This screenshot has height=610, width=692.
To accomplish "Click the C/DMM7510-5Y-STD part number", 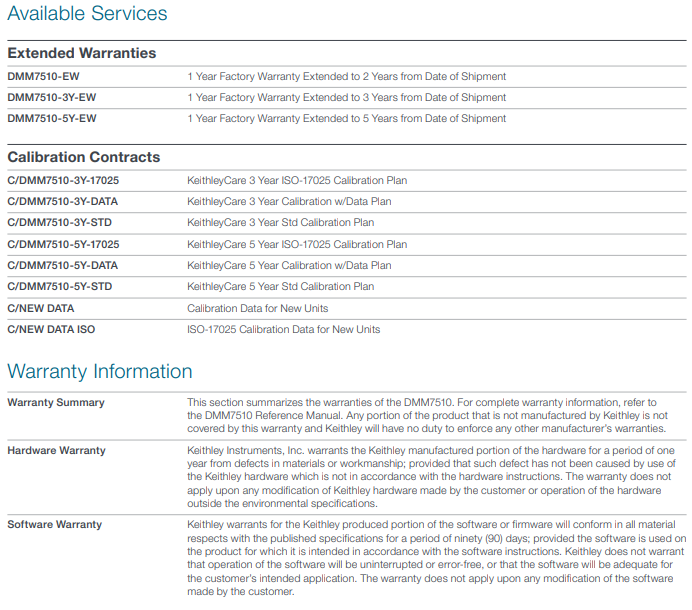I will (x=60, y=286).
